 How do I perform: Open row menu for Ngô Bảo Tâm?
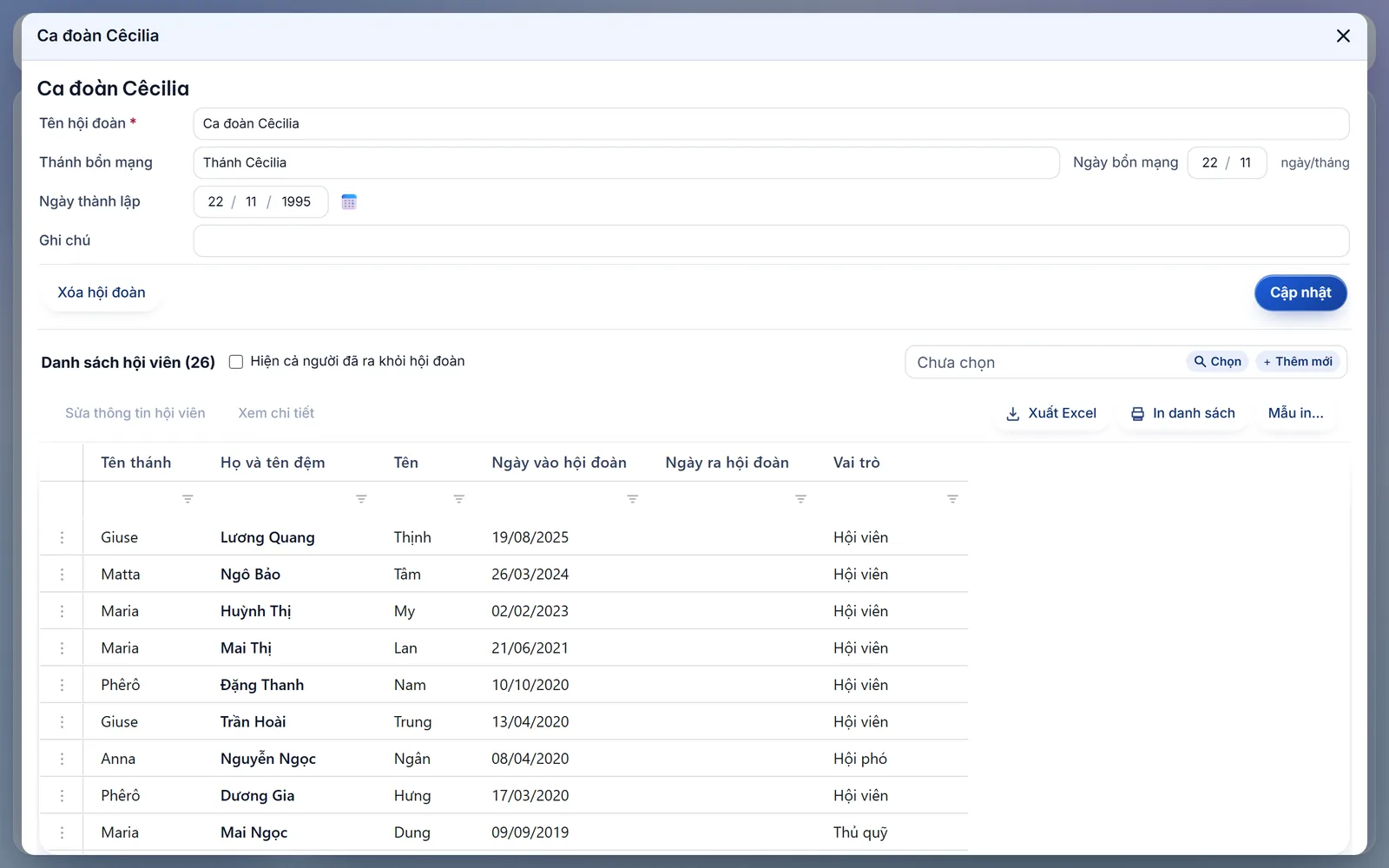point(62,575)
